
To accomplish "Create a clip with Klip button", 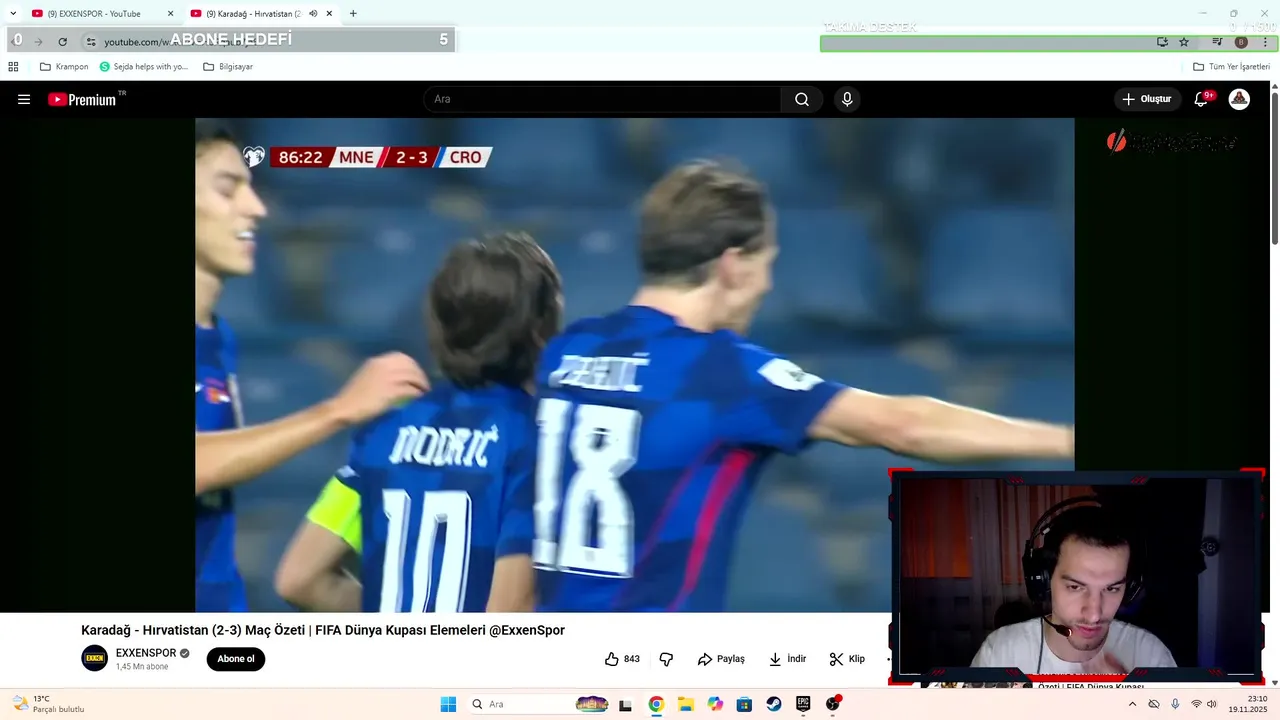I will point(847,659).
